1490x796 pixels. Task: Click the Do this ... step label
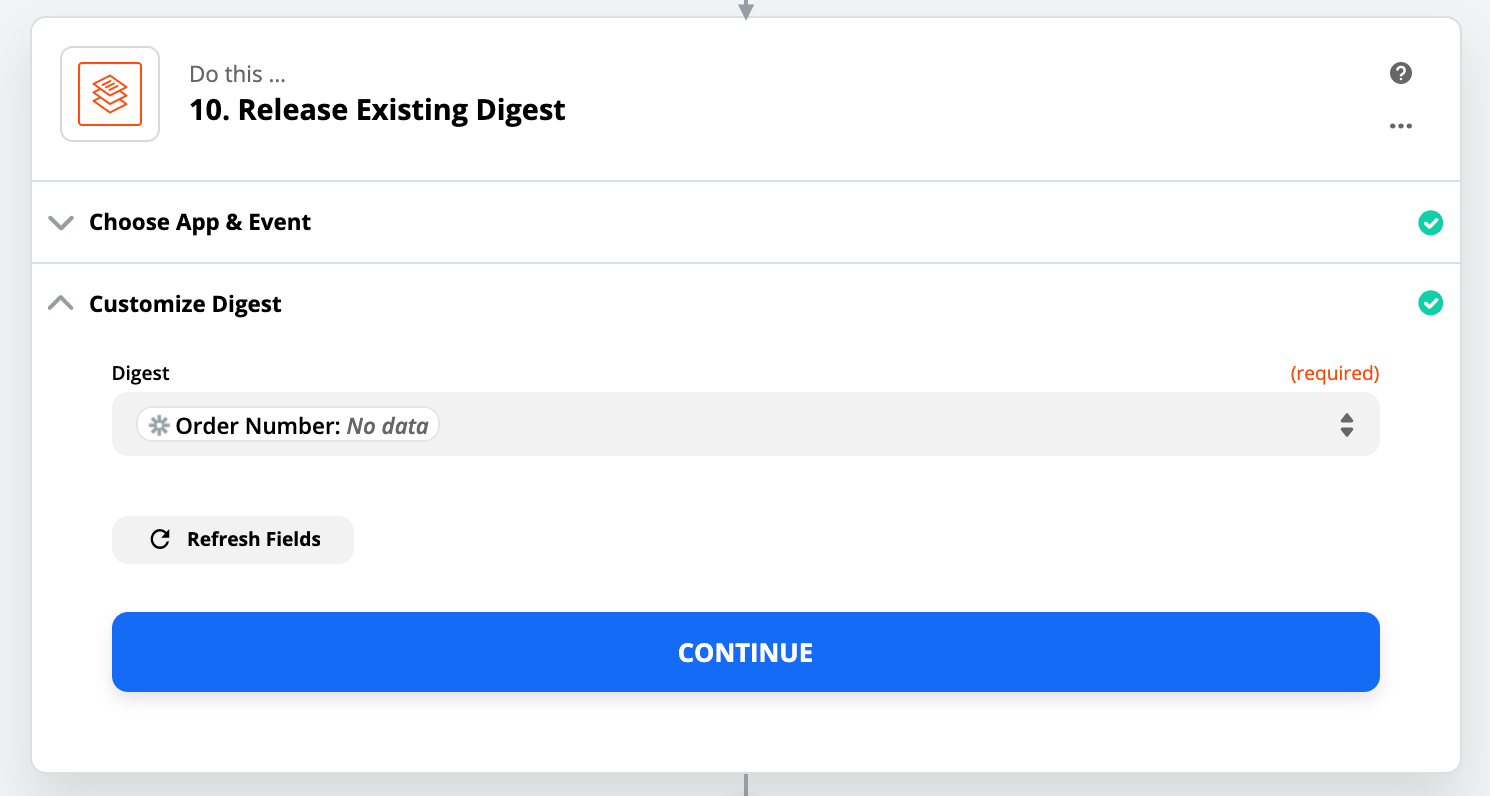[240, 74]
